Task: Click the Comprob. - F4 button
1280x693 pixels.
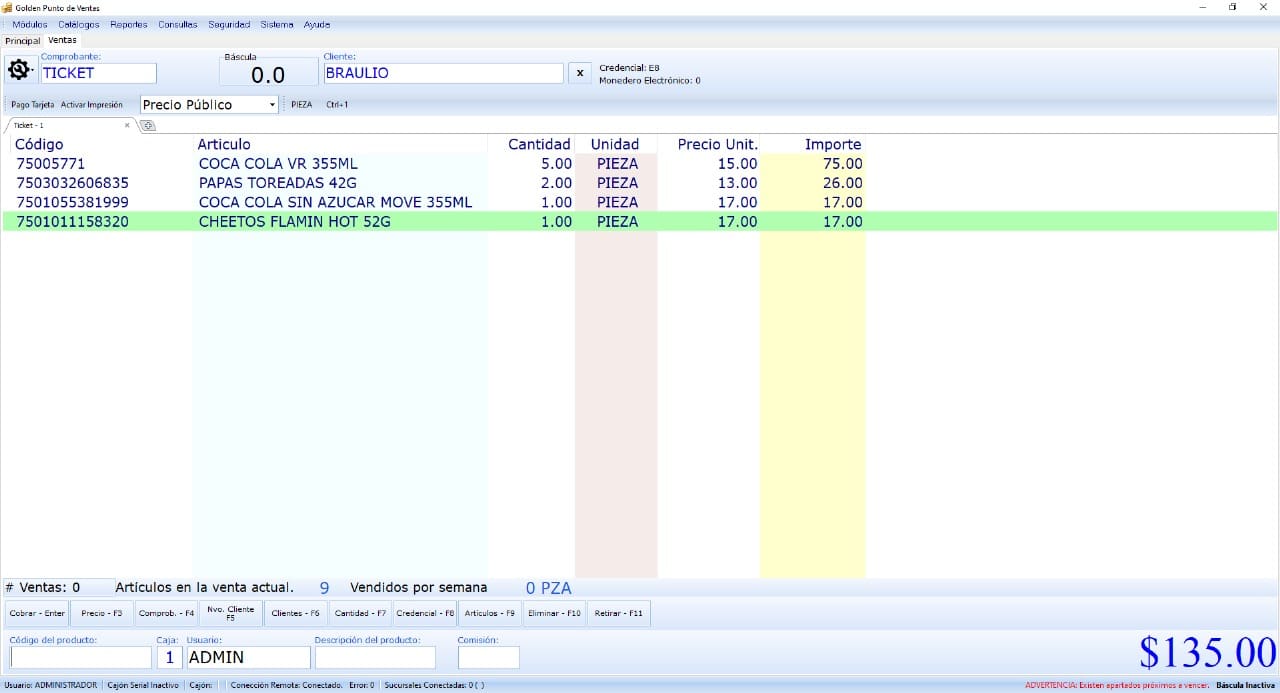Action: [x=166, y=613]
